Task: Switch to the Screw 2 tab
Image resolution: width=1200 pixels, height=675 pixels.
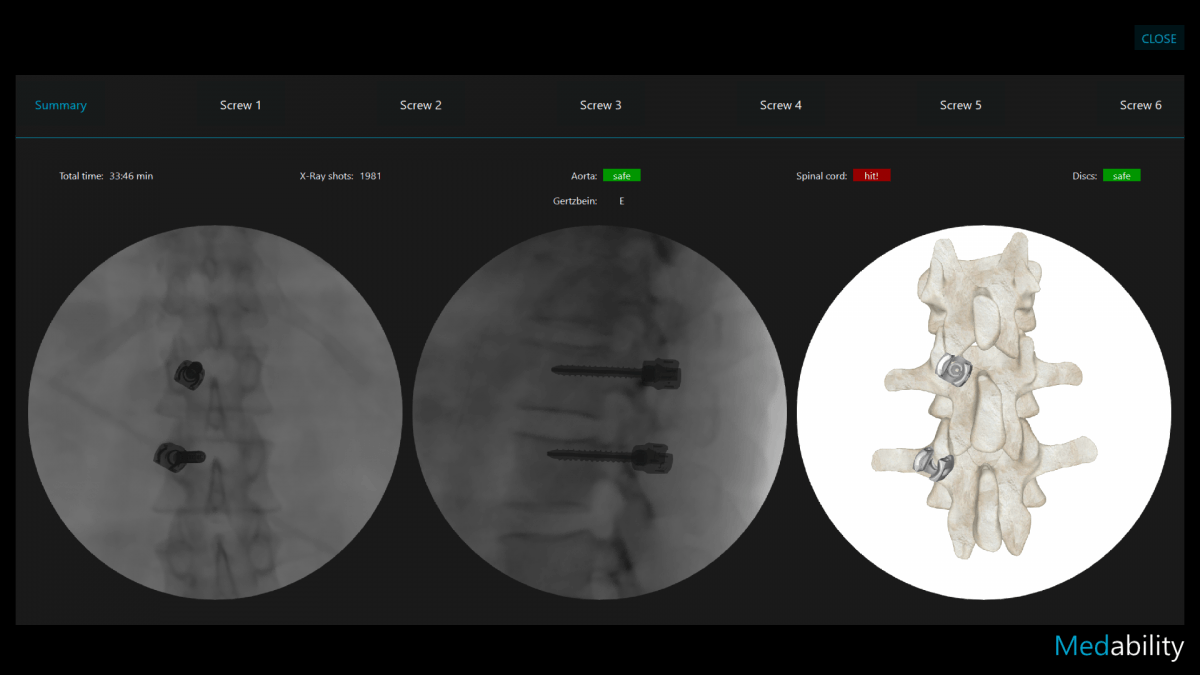Action: 421,105
